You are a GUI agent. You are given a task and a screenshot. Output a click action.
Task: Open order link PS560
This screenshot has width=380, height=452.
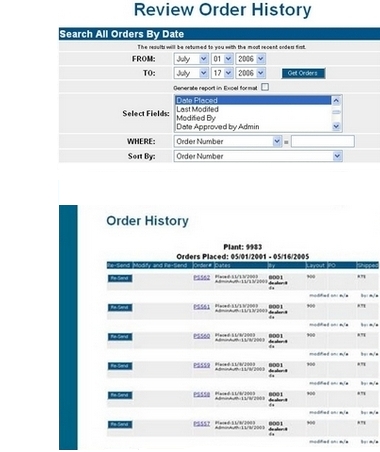point(202,336)
